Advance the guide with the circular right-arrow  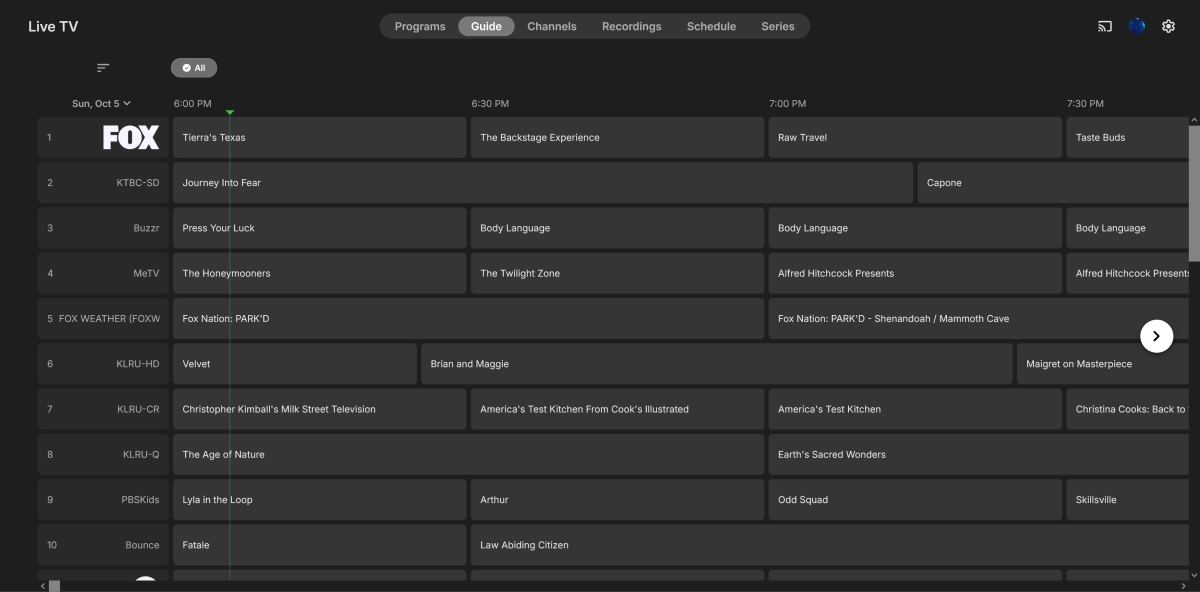[x=1157, y=336]
